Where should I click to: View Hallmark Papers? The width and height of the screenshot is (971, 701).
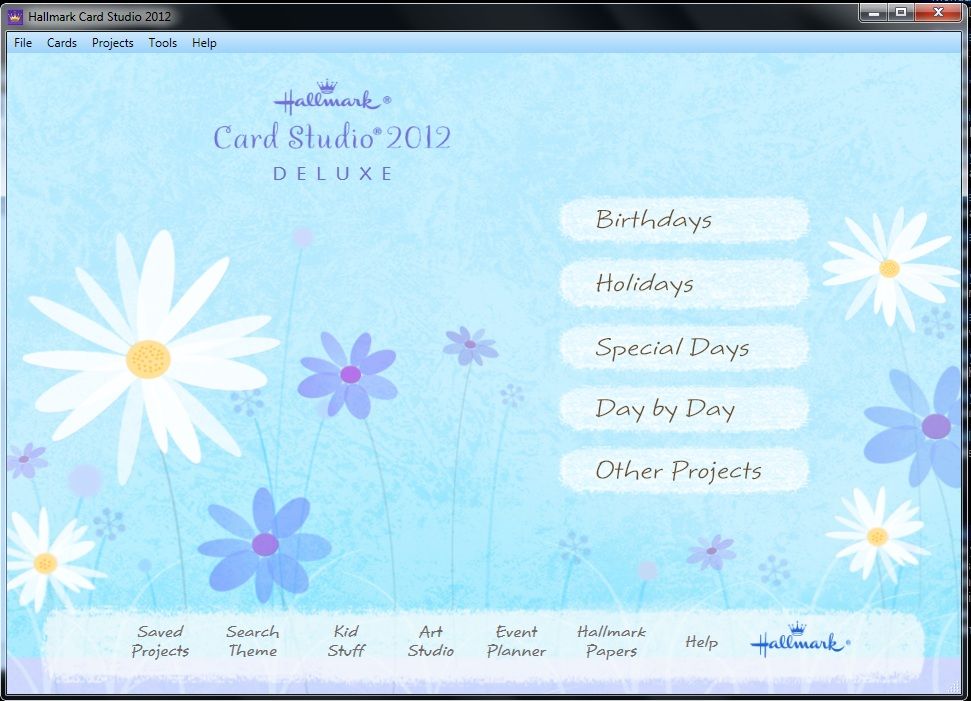611,642
